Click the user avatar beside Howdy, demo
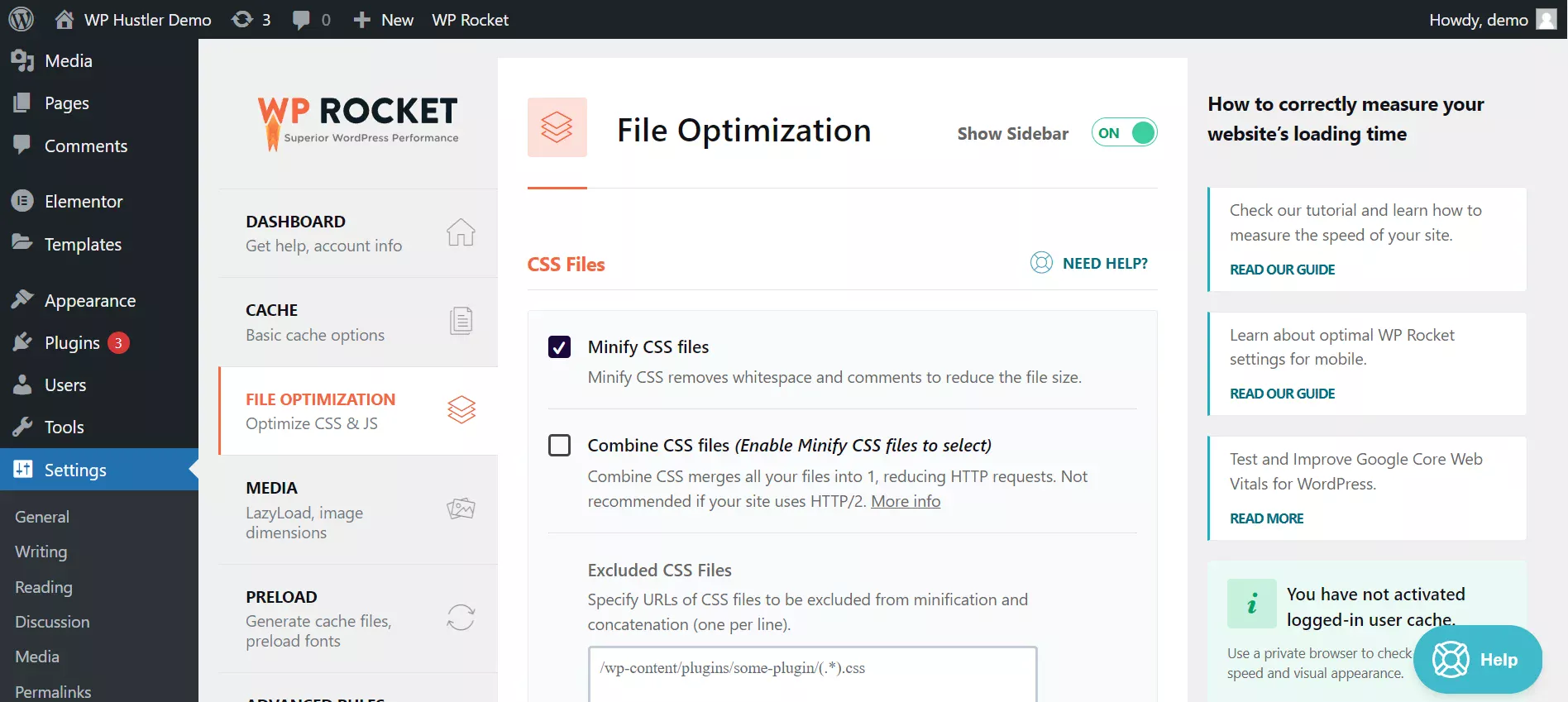The height and width of the screenshot is (702, 1568). [x=1546, y=19]
